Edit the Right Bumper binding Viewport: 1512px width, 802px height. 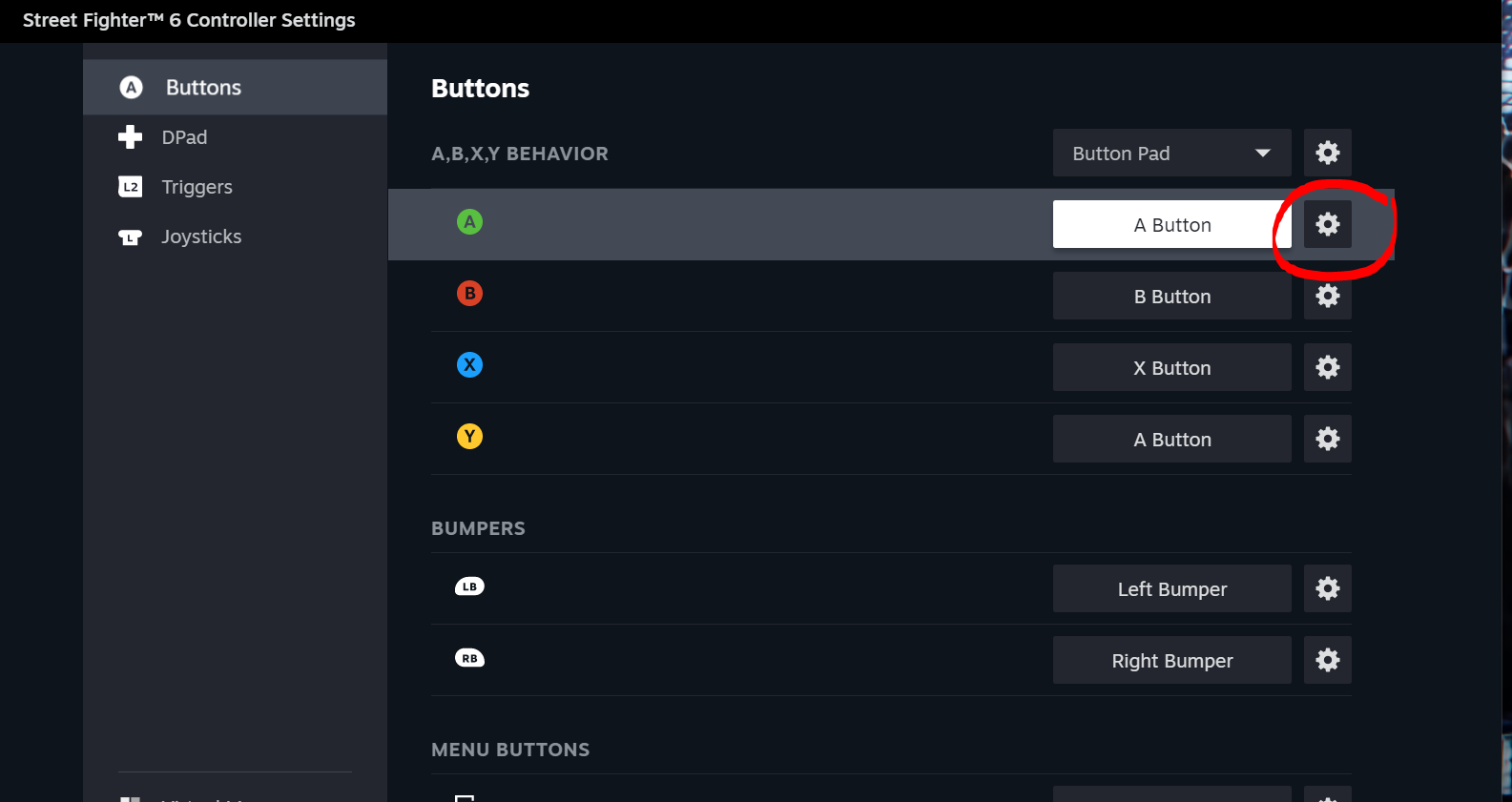[1171, 660]
